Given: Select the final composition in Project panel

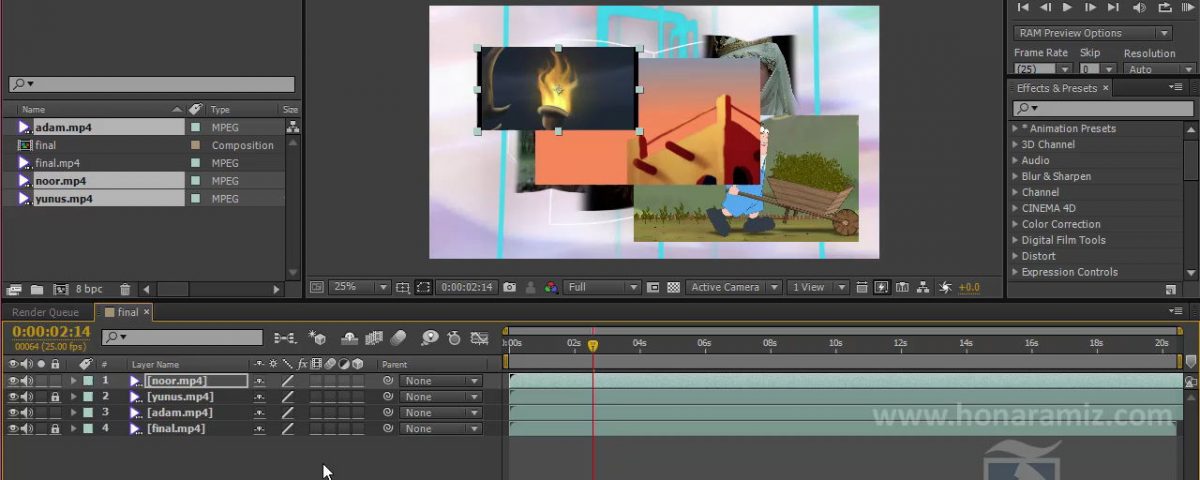Looking at the screenshot, I should coord(45,145).
